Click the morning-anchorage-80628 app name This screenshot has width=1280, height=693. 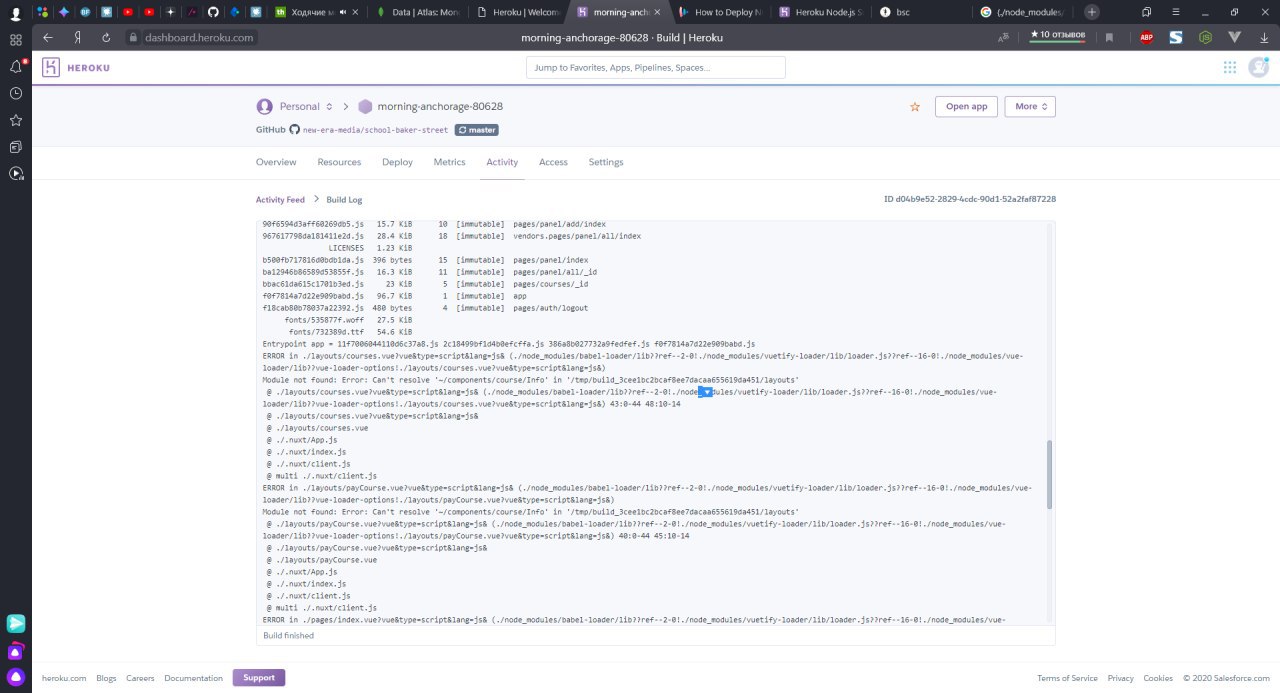[440, 106]
